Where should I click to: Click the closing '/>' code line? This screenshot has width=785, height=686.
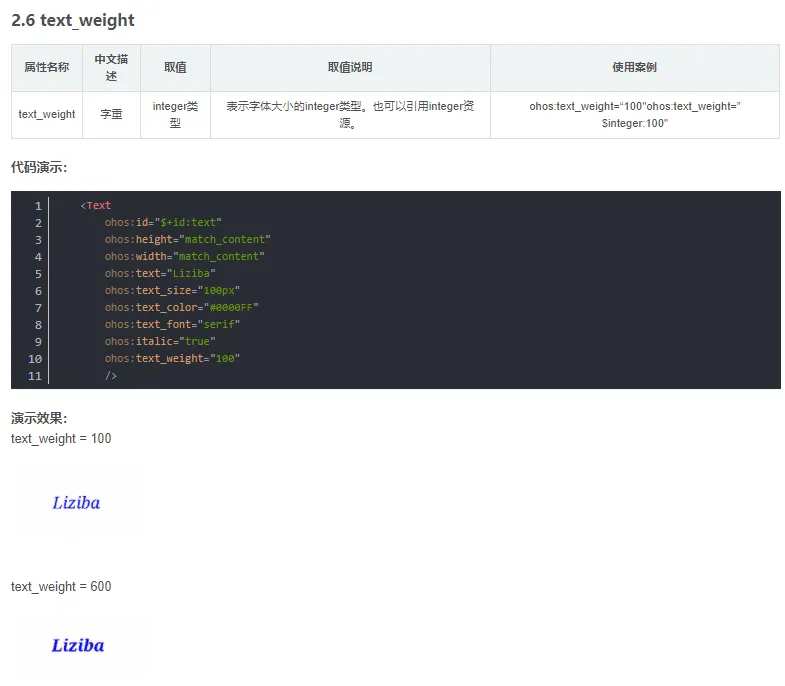point(111,376)
